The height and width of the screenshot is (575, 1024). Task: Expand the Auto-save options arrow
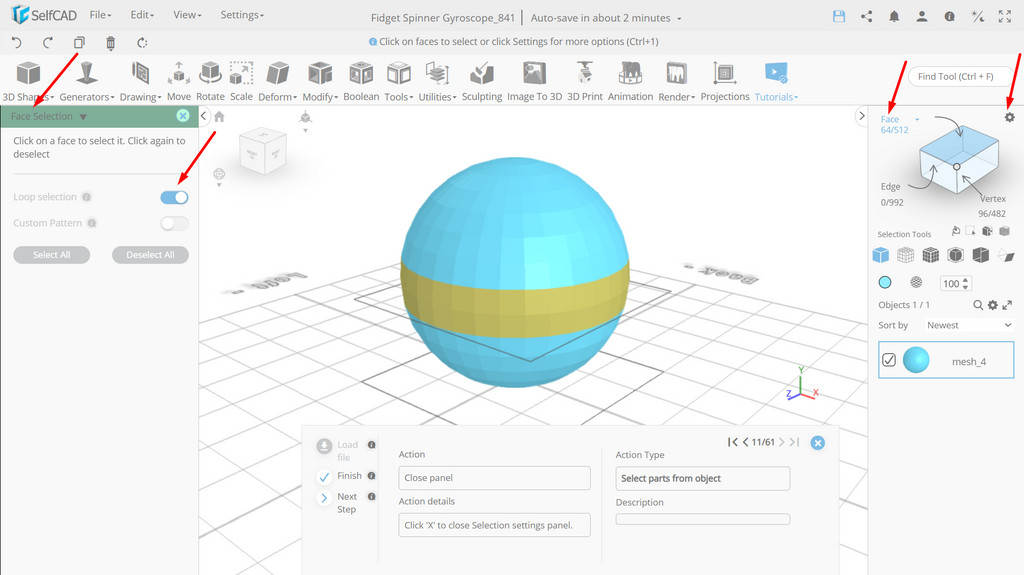(679, 18)
